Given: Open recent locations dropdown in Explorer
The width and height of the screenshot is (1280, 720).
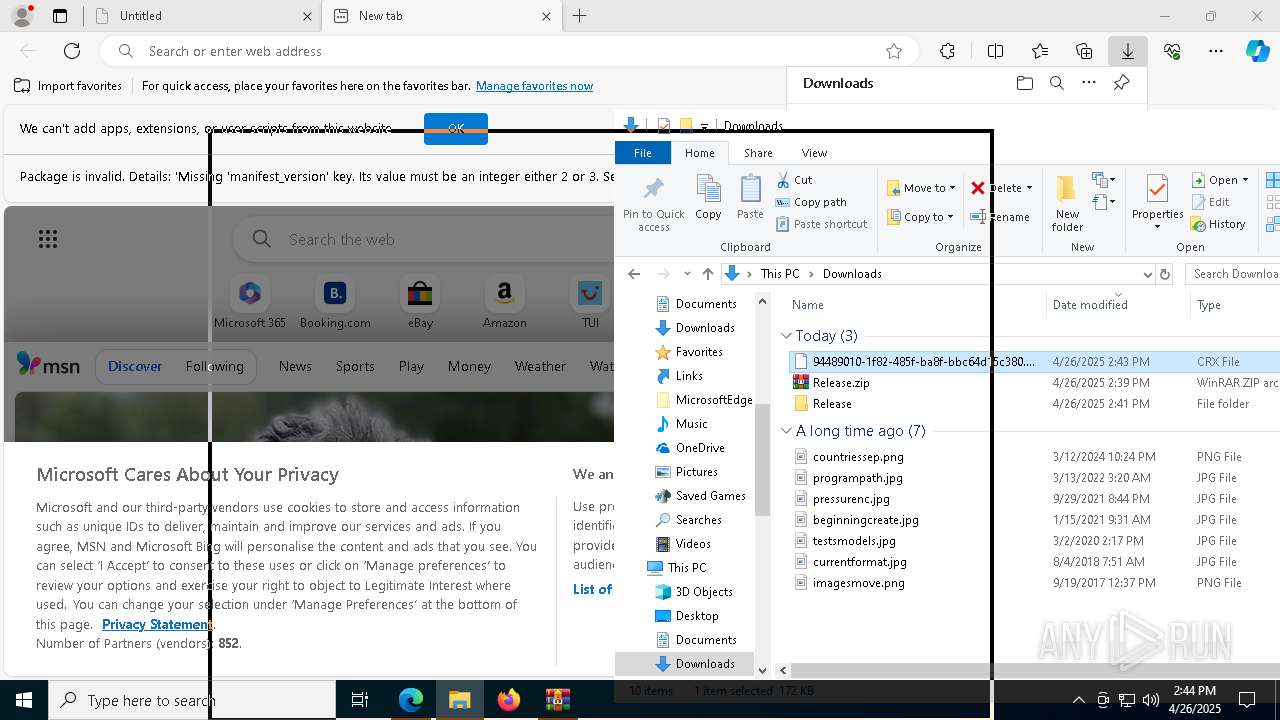Looking at the screenshot, I should coord(687,274).
